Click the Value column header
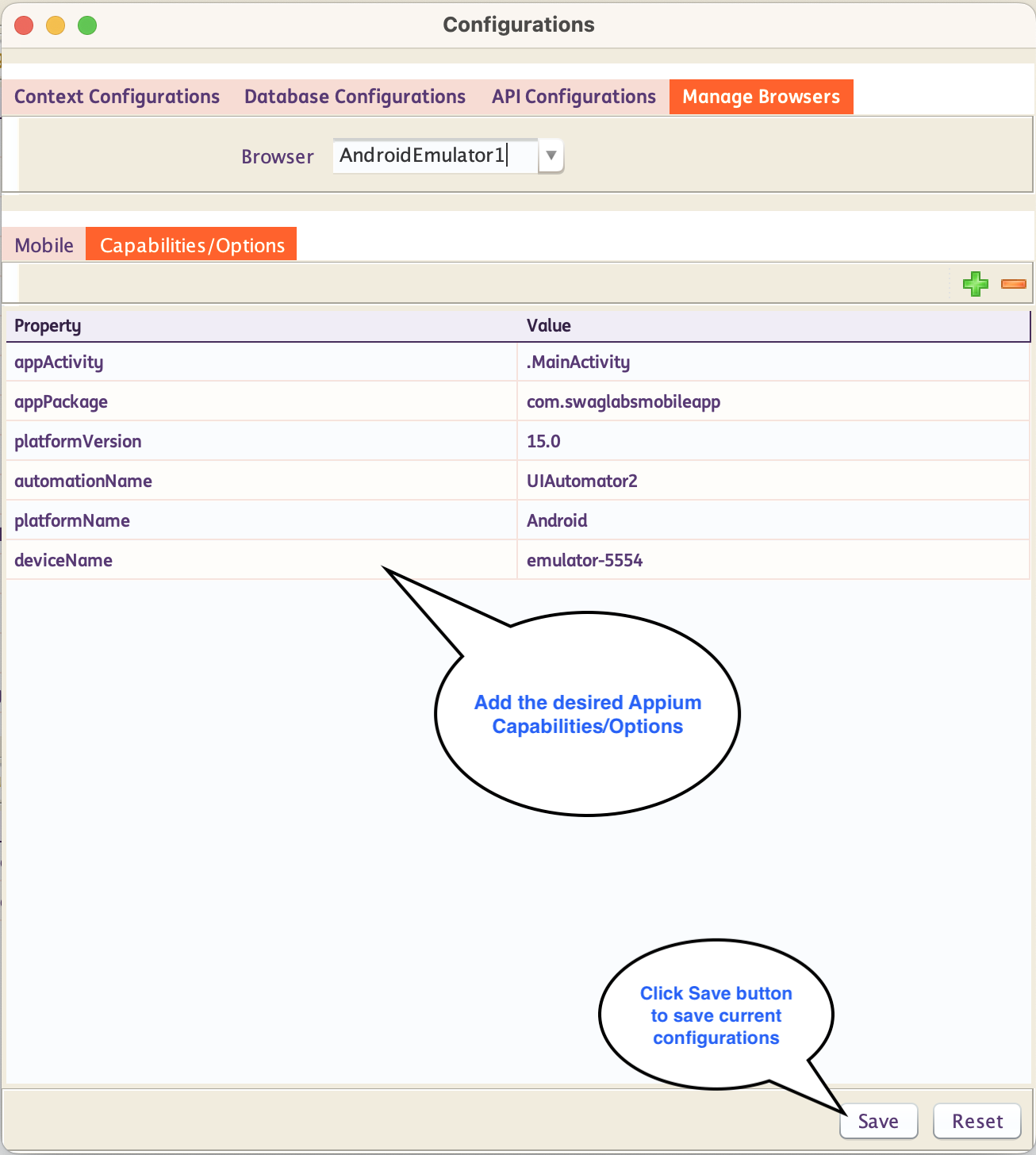 [549, 326]
